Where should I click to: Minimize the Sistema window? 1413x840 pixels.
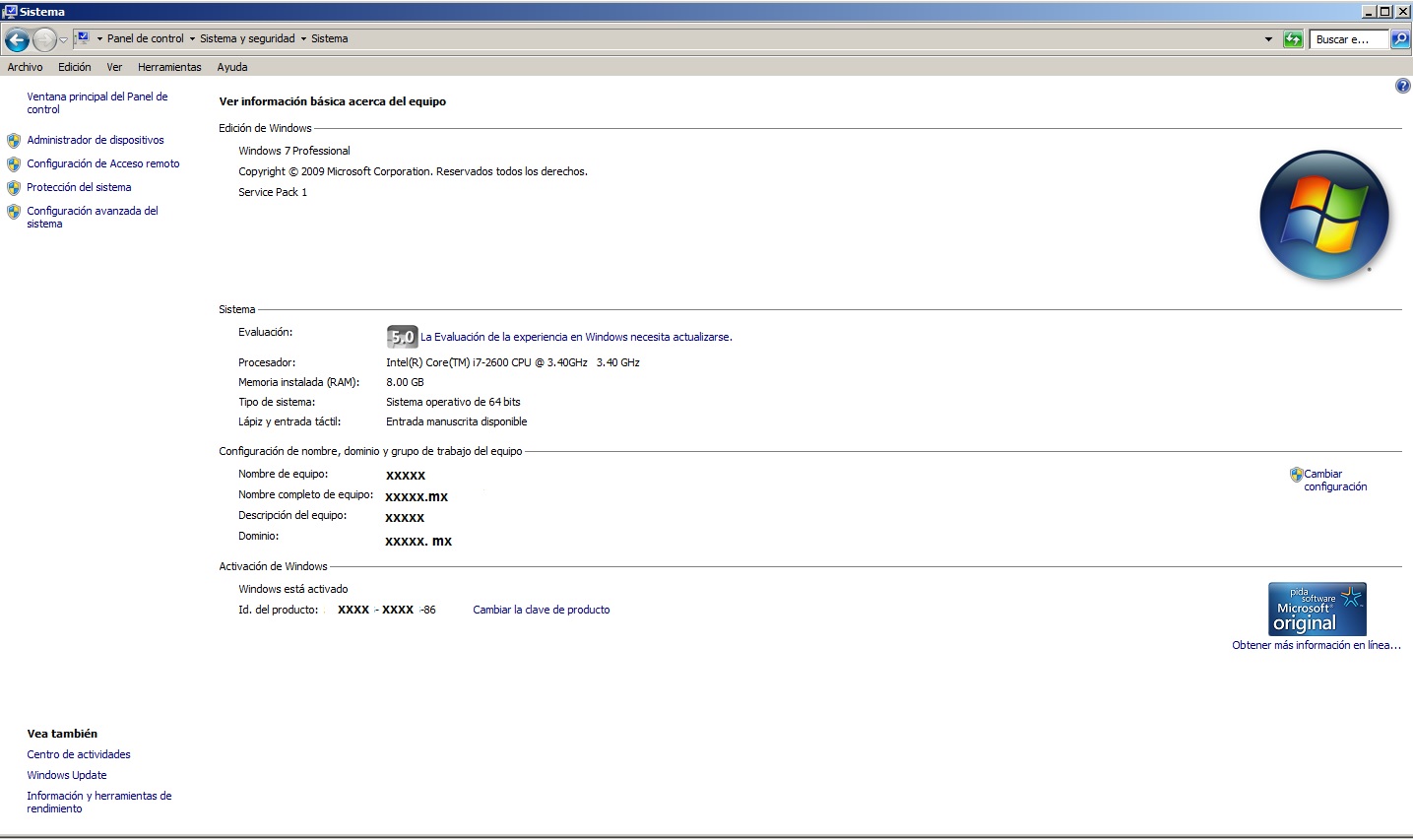tap(1369, 11)
